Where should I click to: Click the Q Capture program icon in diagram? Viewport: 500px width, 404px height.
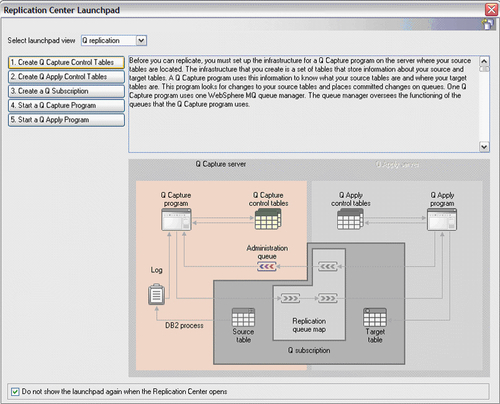(176, 219)
